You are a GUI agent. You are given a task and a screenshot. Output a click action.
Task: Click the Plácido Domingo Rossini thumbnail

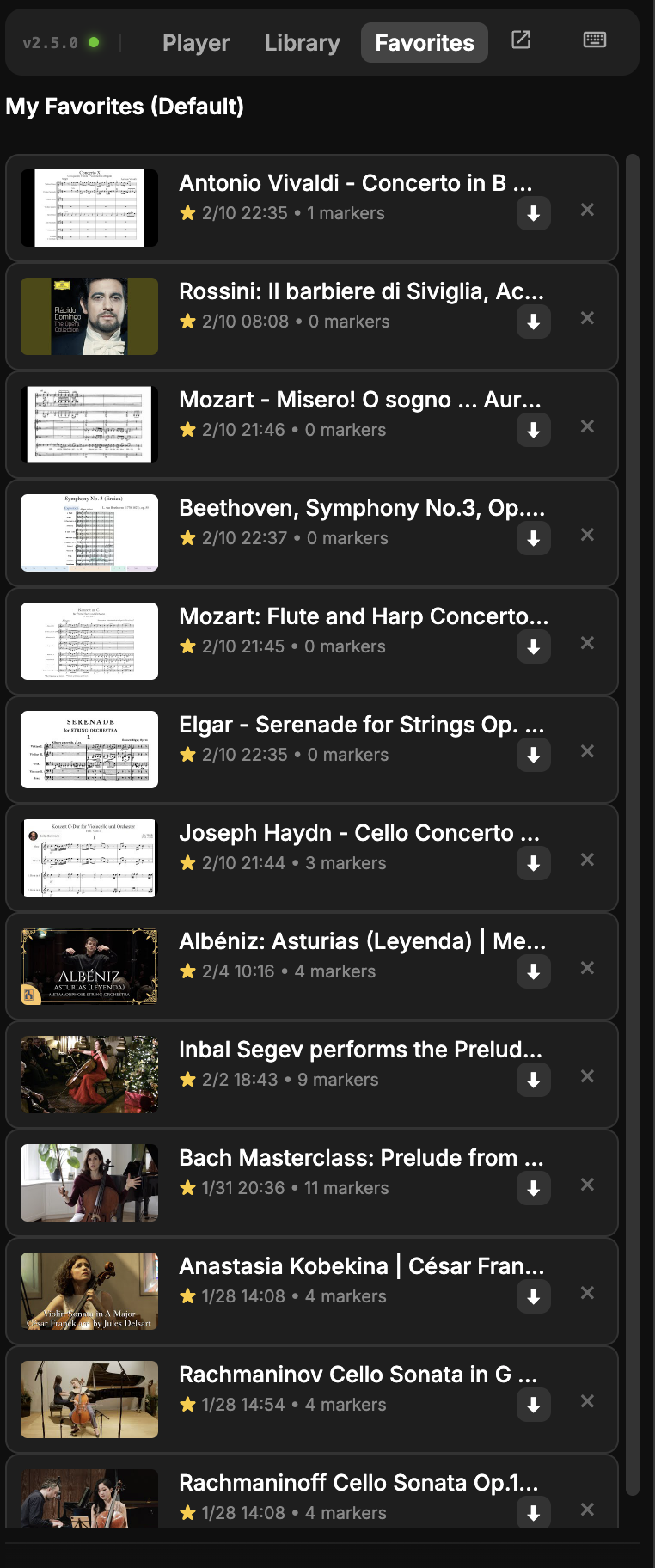89,316
